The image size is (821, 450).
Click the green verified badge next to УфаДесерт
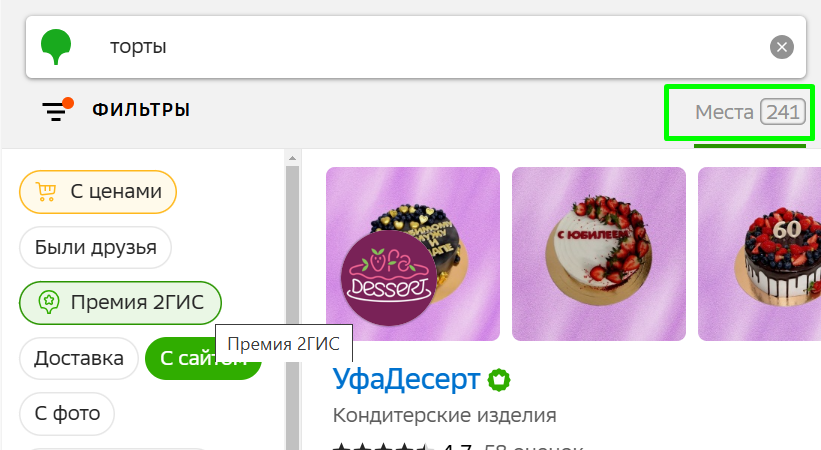click(499, 380)
